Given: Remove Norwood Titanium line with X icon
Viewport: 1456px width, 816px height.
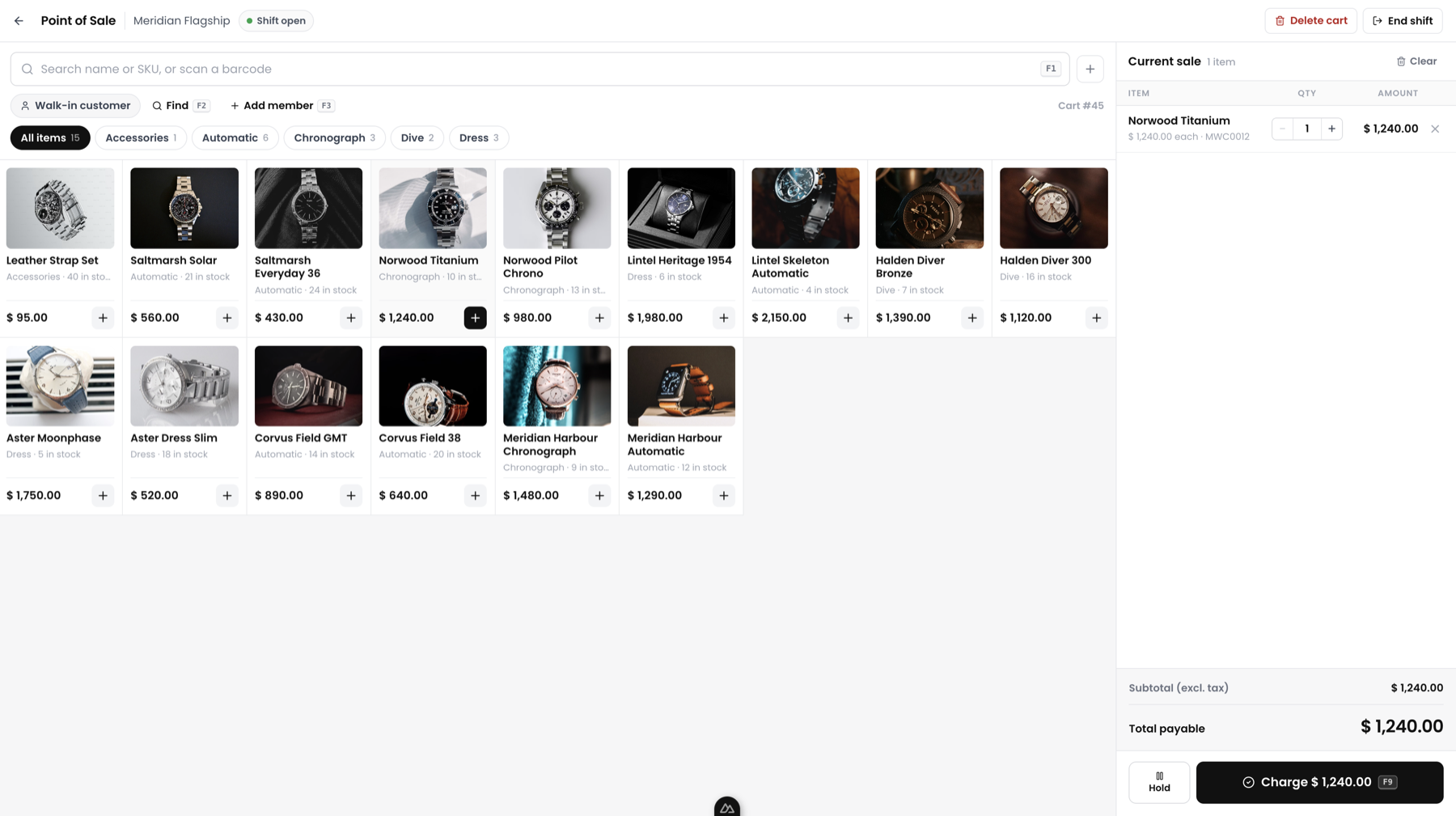Looking at the screenshot, I should [1435, 129].
